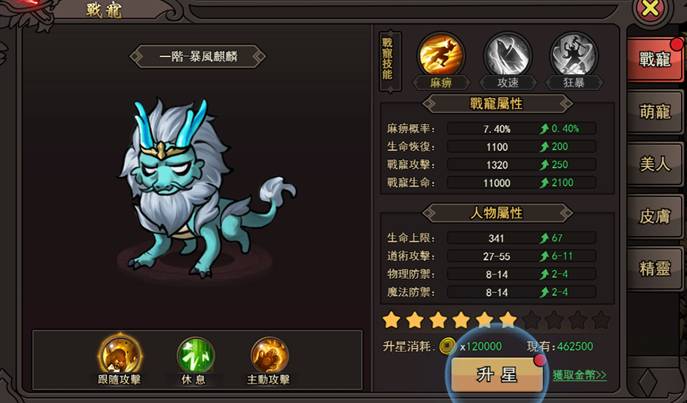Click the first gold star
Screen dimensions: 687x403
point(391,320)
